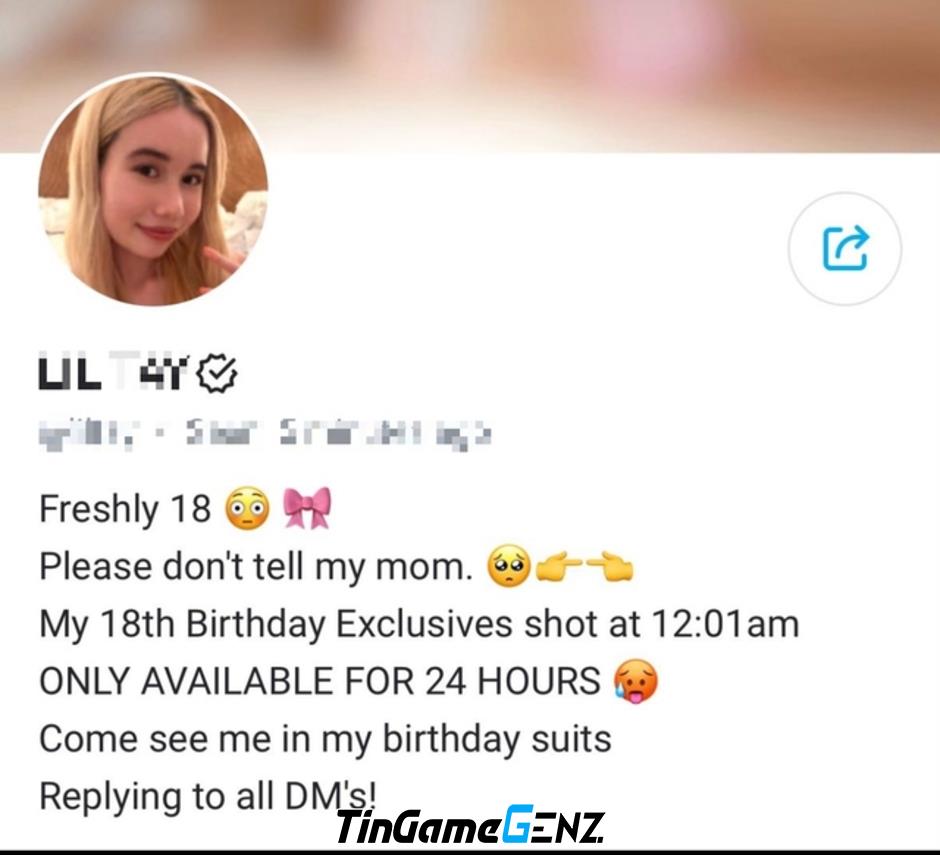Click the TinGameGenZ watermark logo

pyautogui.click(x=471, y=826)
